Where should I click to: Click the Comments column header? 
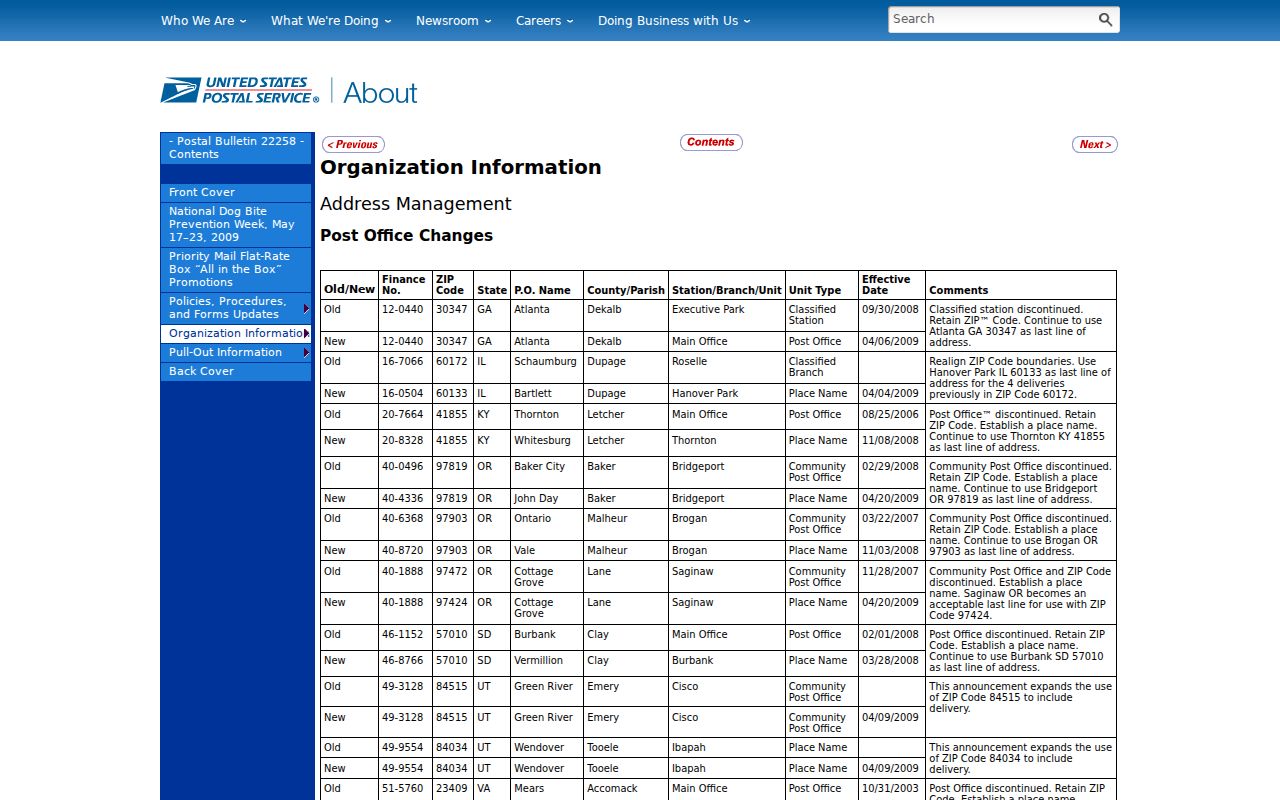(1020, 285)
